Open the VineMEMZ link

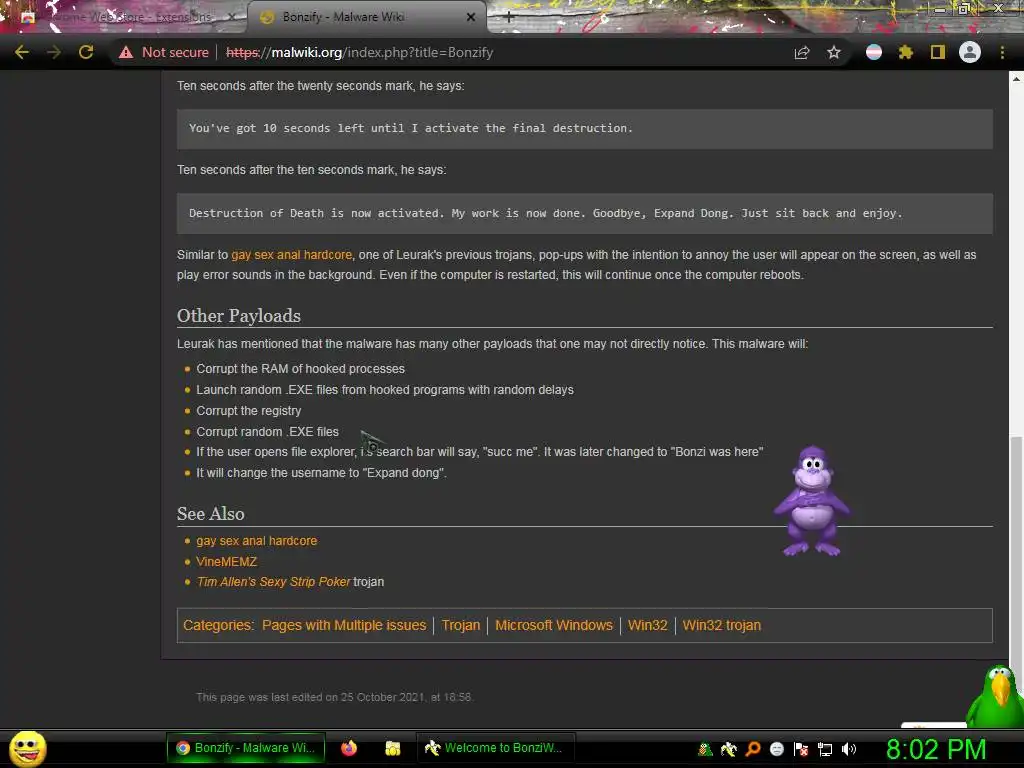[227, 562]
